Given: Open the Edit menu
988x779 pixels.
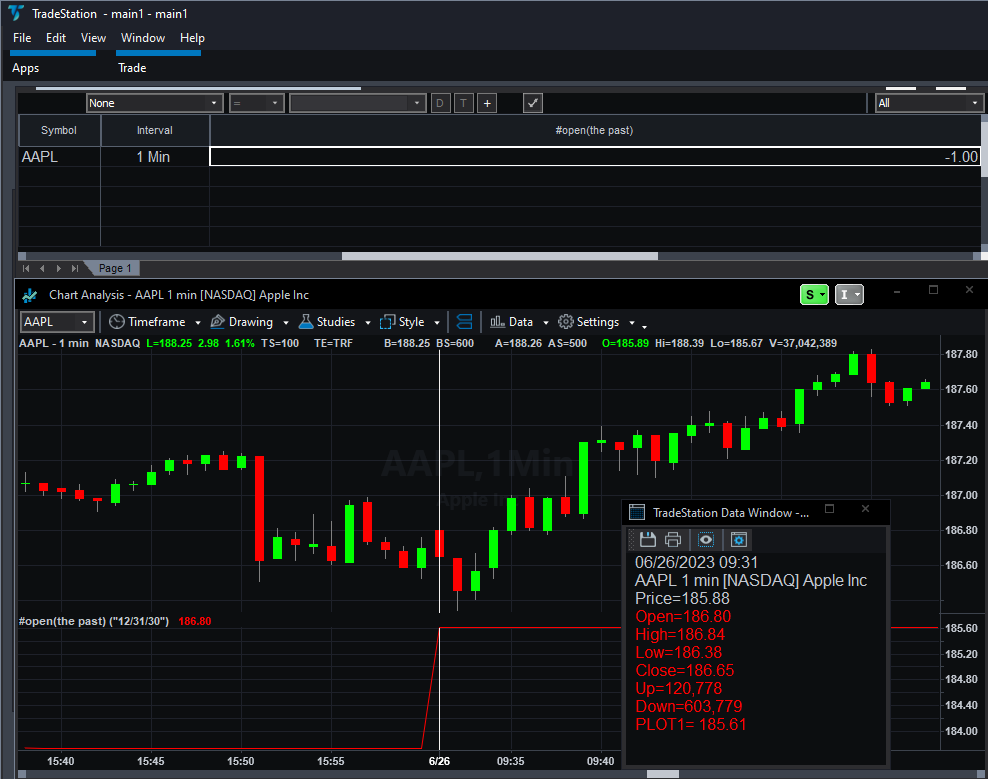Looking at the screenshot, I should point(56,38).
